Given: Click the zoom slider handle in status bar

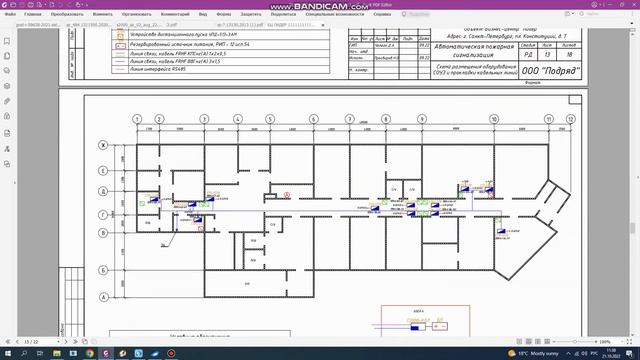Looking at the screenshot, I should coord(575,342).
